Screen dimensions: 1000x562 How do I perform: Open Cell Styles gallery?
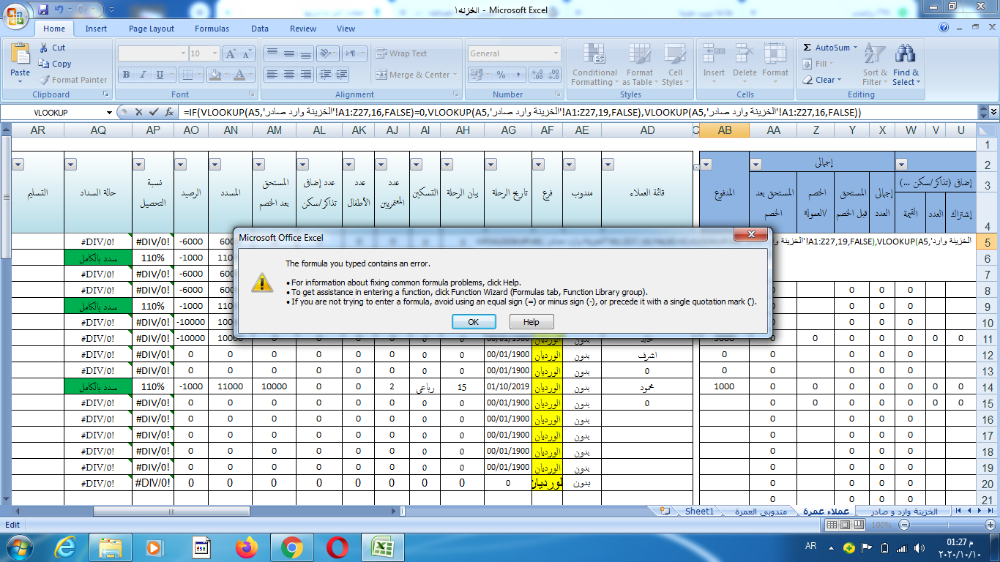(x=675, y=64)
